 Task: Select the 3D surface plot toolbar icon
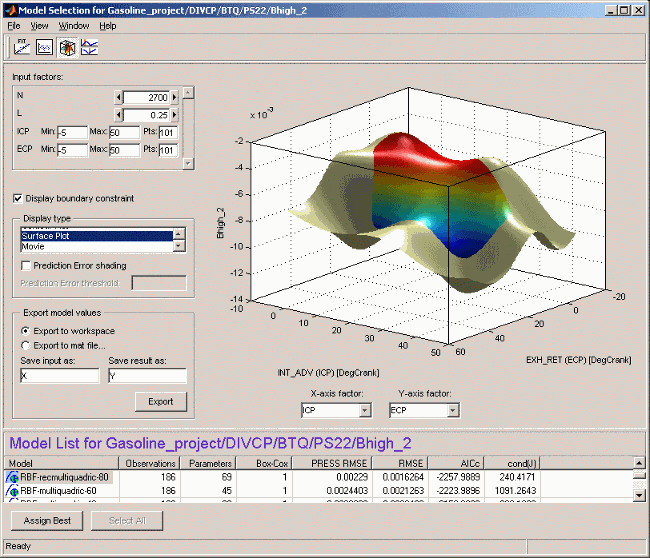coord(67,46)
